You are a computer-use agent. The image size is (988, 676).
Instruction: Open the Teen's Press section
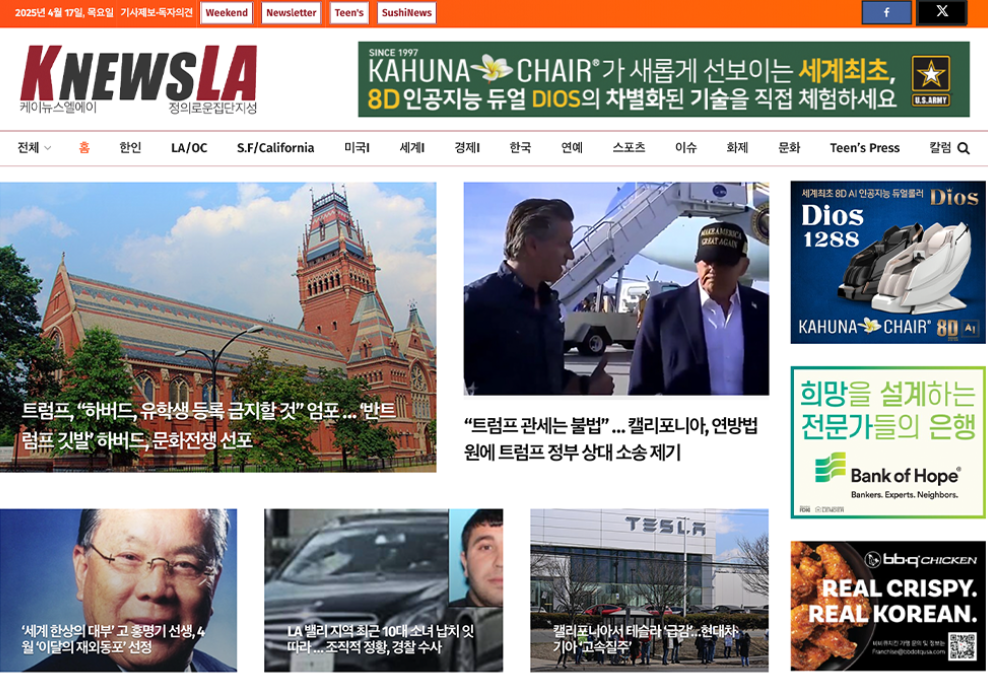864,147
